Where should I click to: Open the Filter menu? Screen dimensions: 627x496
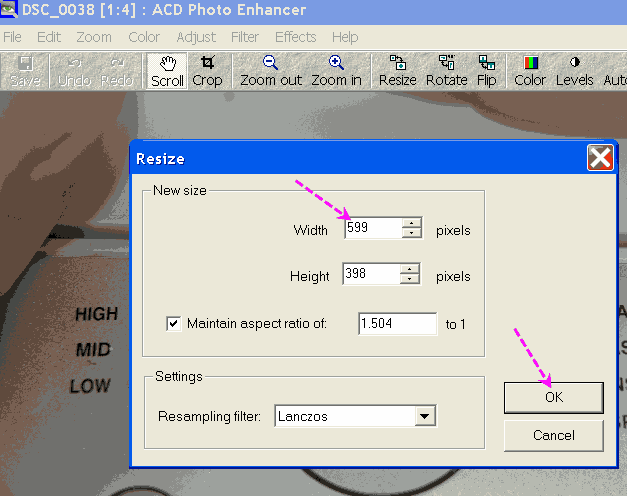coord(245,37)
